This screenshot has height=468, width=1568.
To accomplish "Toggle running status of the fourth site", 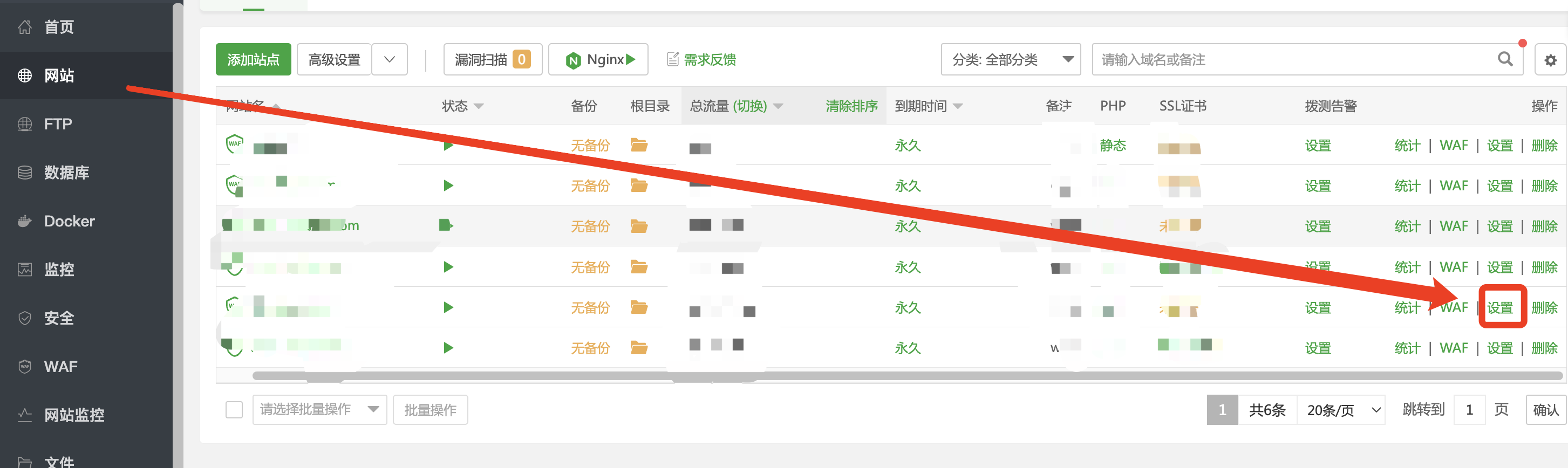I will coord(448,267).
